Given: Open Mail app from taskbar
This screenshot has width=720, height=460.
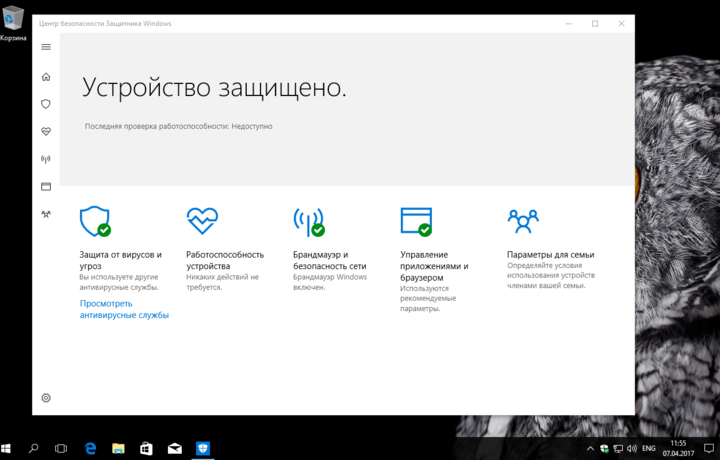Looking at the screenshot, I should [x=174, y=449].
